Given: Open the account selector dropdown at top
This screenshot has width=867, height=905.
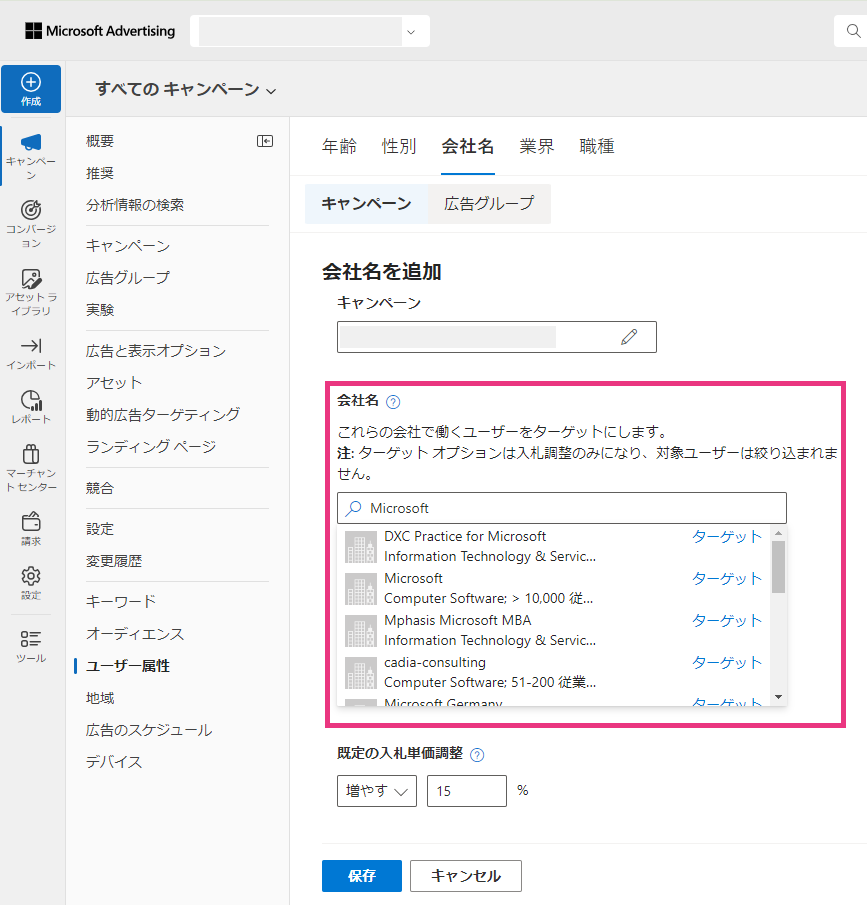Looking at the screenshot, I should click(310, 31).
